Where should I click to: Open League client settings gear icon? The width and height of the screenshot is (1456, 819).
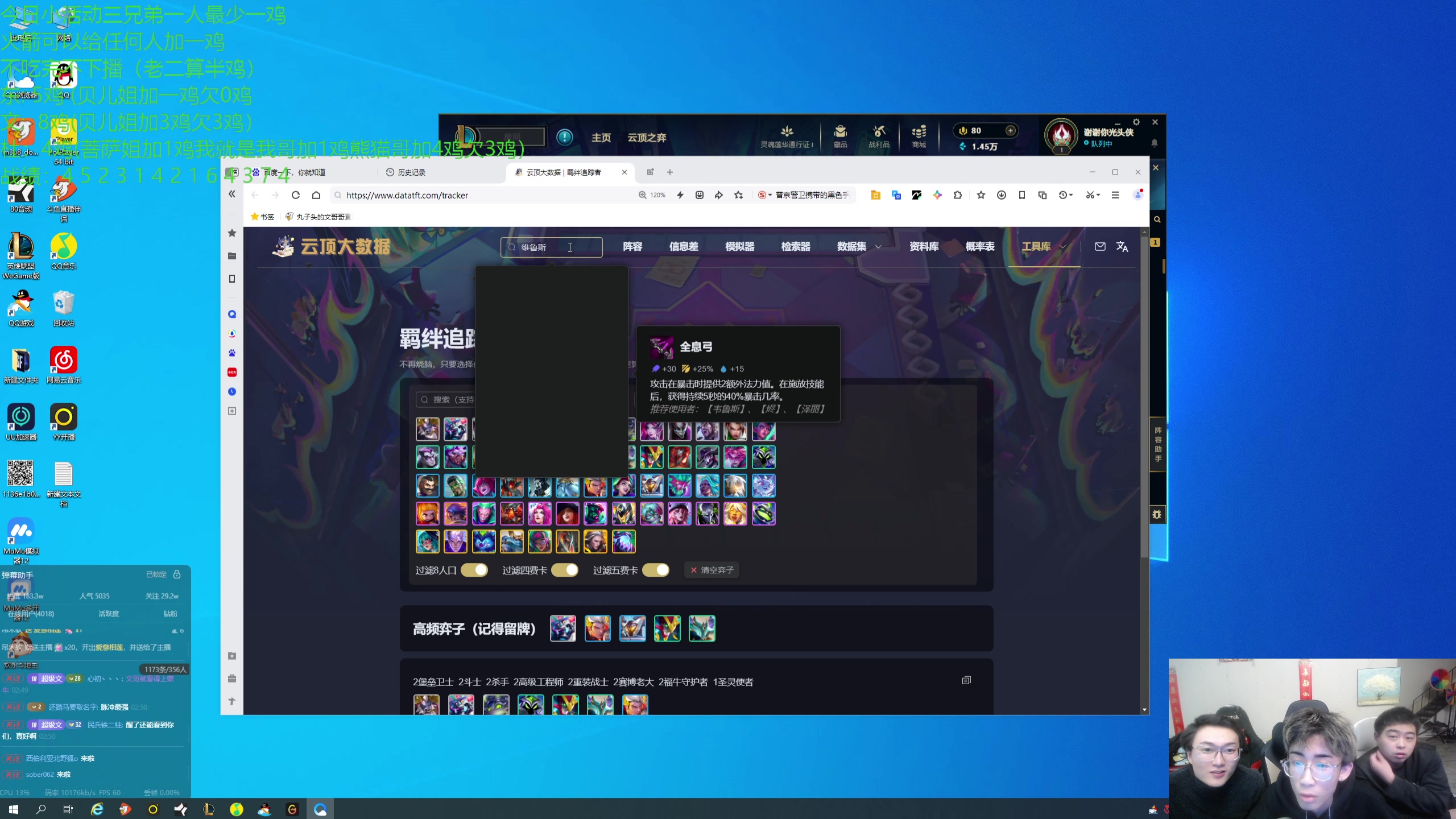pos(1136,122)
